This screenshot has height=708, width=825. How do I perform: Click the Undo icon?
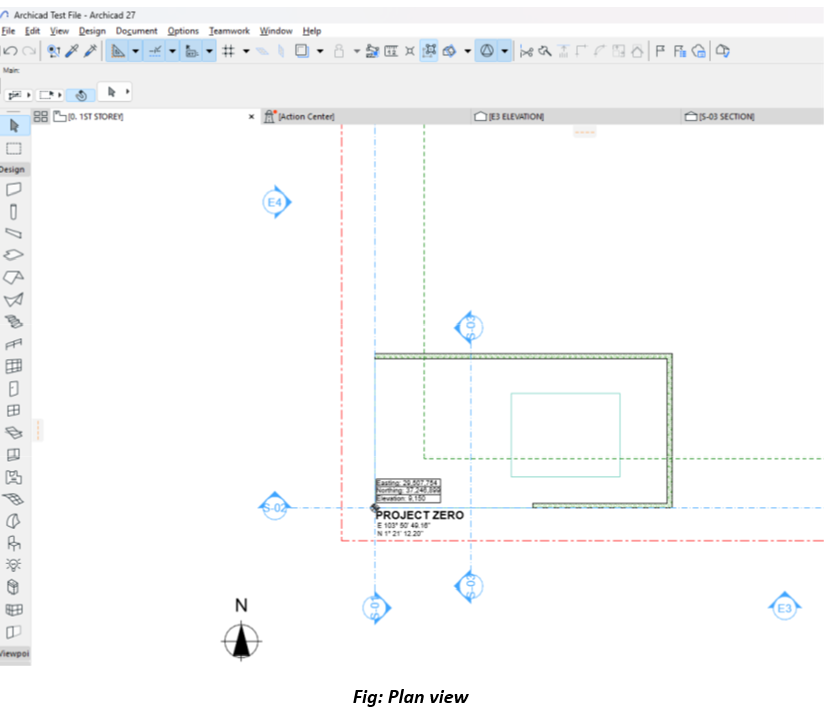tap(11, 51)
